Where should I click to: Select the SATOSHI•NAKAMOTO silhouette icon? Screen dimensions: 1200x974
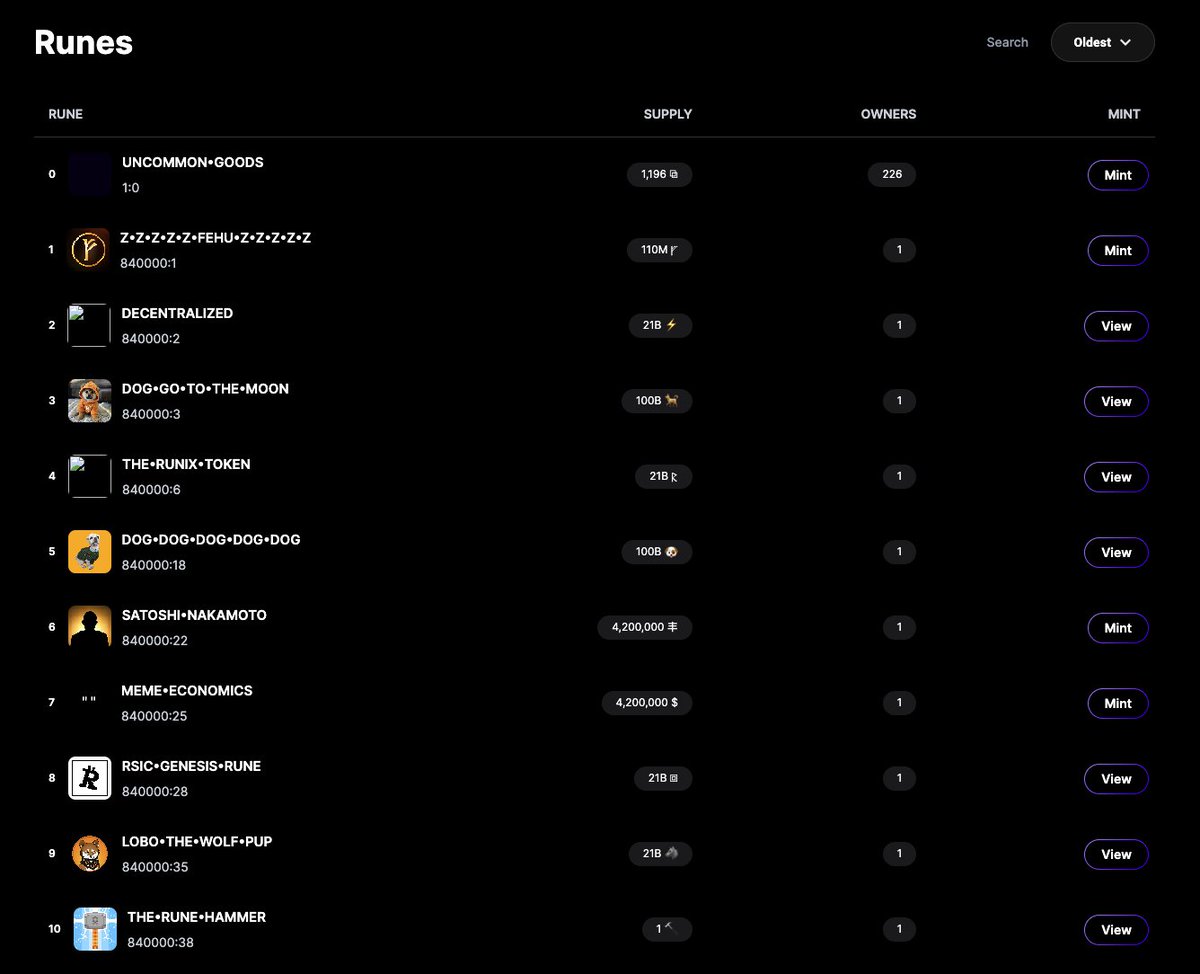coord(89,627)
